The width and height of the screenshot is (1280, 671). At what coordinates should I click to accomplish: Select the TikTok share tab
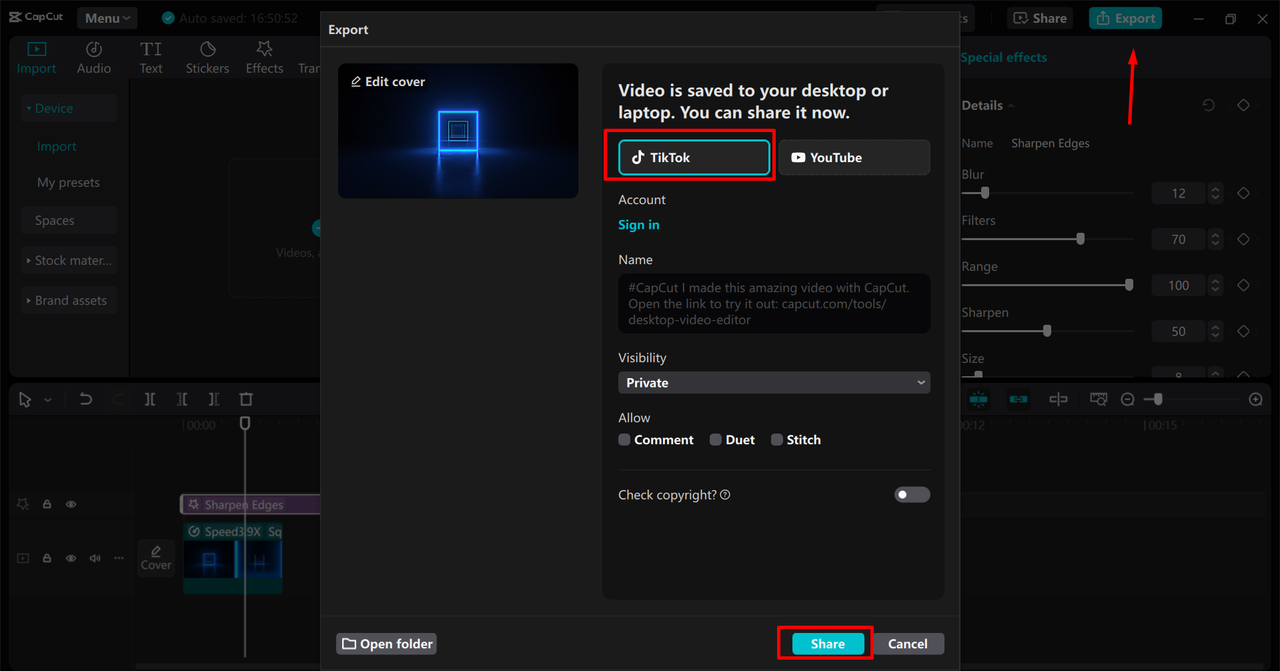click(694, 157)
